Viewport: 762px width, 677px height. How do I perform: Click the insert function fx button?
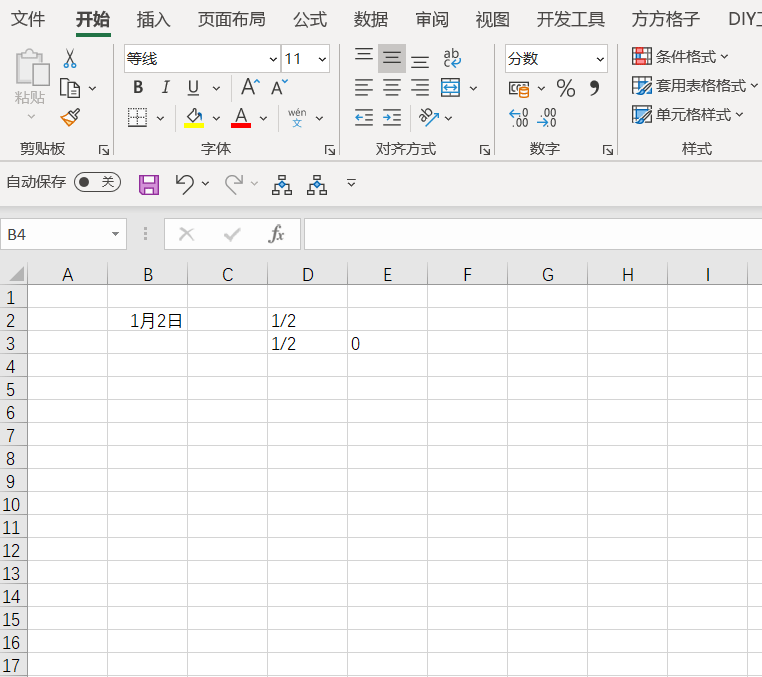pos(276,234)
